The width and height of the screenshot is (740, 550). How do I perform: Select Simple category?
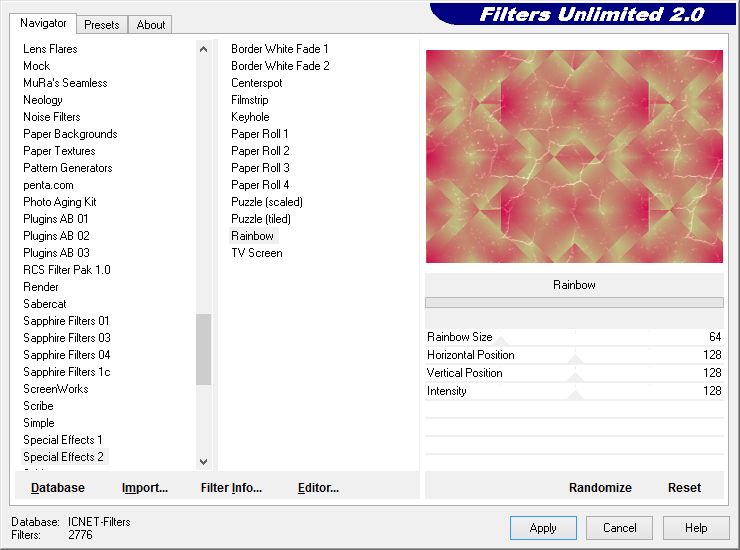(x=39, y=423)
